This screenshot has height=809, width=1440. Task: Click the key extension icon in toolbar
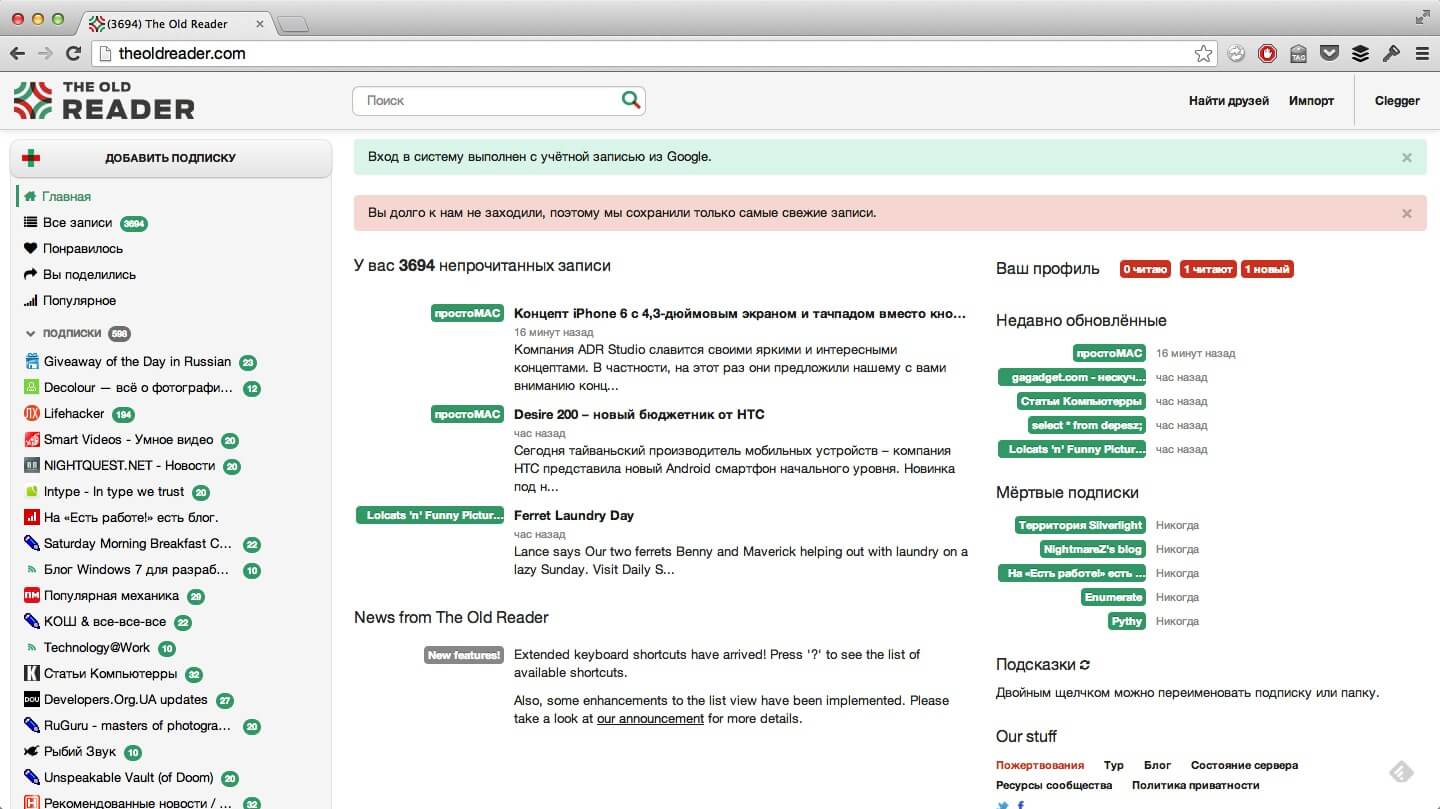(1391, 54)
